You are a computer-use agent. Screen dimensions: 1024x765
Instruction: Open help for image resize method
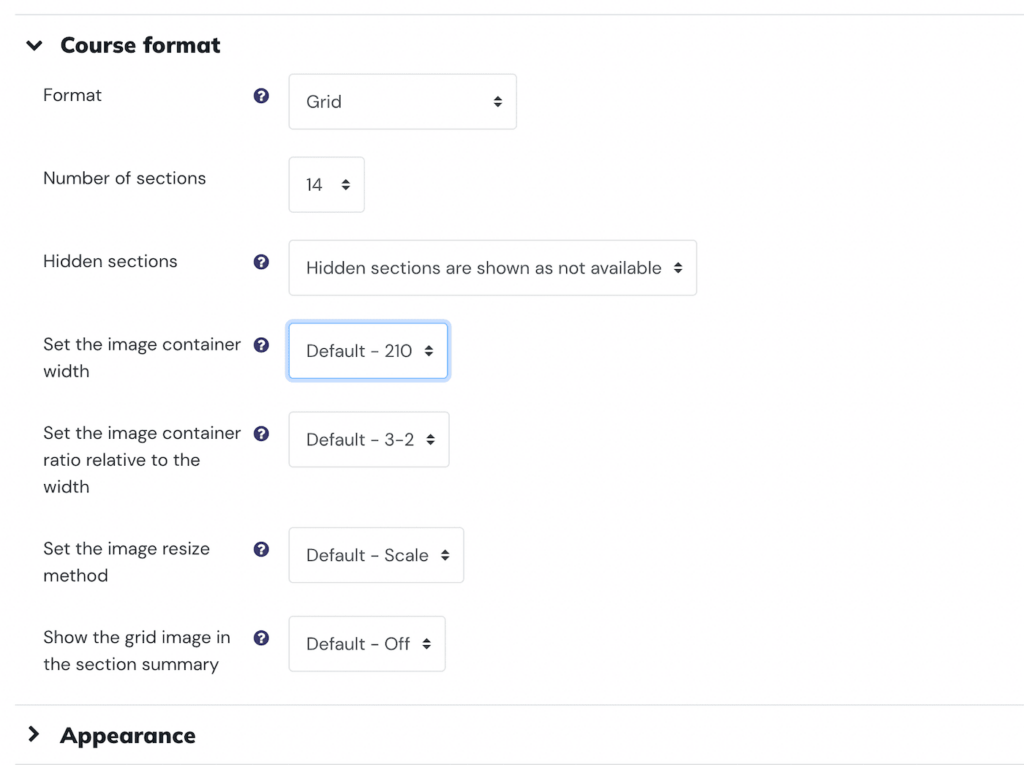click(261, 550)
